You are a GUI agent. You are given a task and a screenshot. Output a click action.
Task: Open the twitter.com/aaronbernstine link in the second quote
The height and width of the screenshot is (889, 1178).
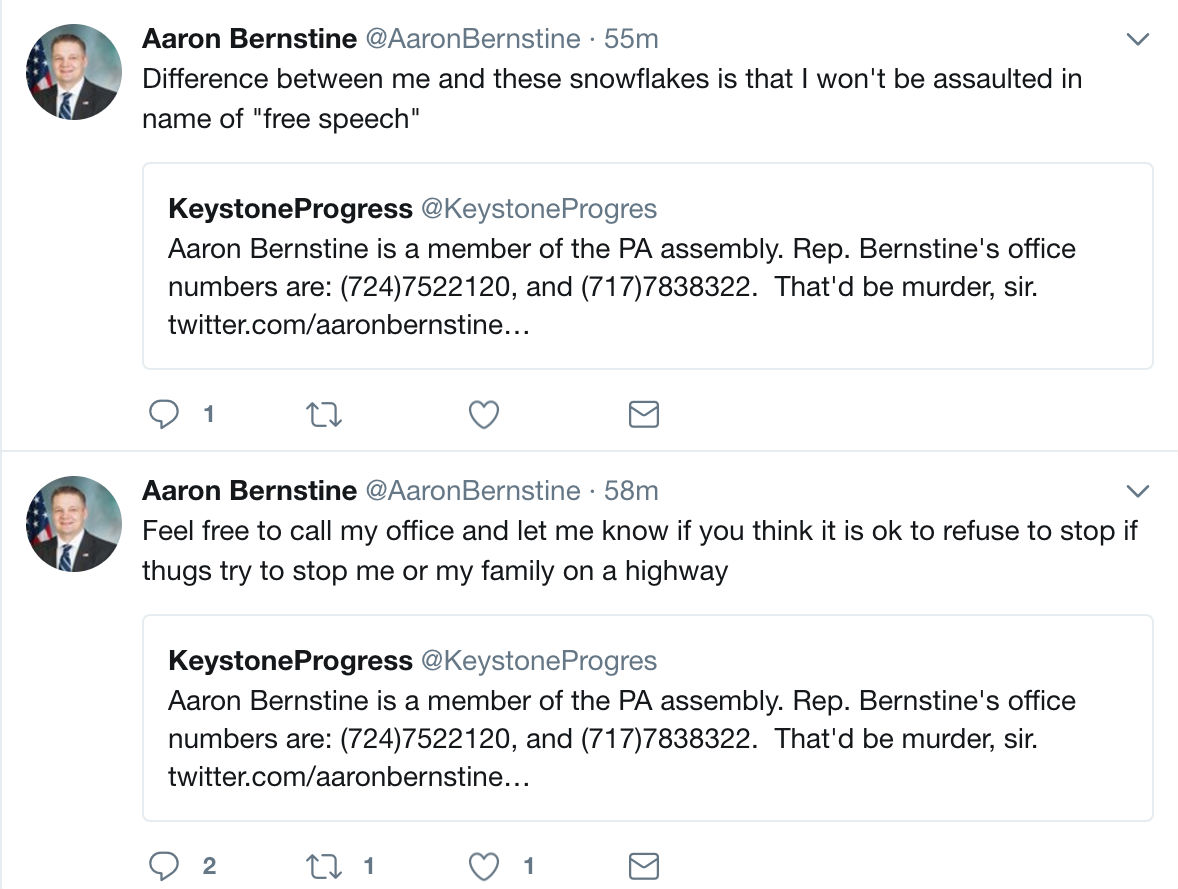tap(349, 776)
